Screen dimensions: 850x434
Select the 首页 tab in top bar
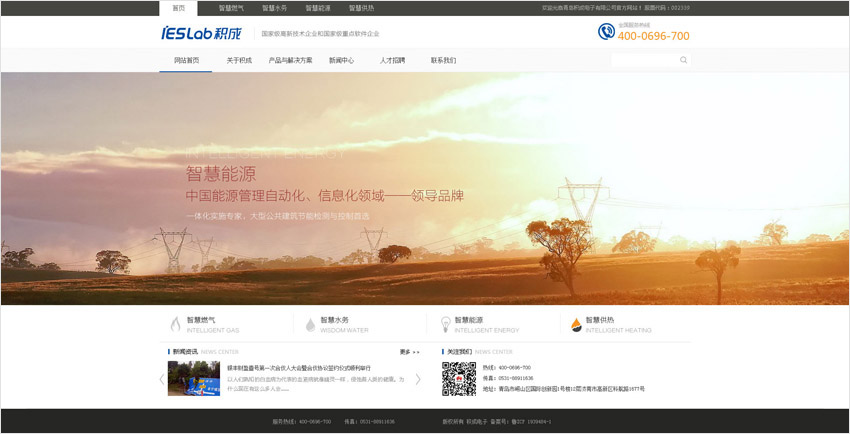tap(179, 8)
